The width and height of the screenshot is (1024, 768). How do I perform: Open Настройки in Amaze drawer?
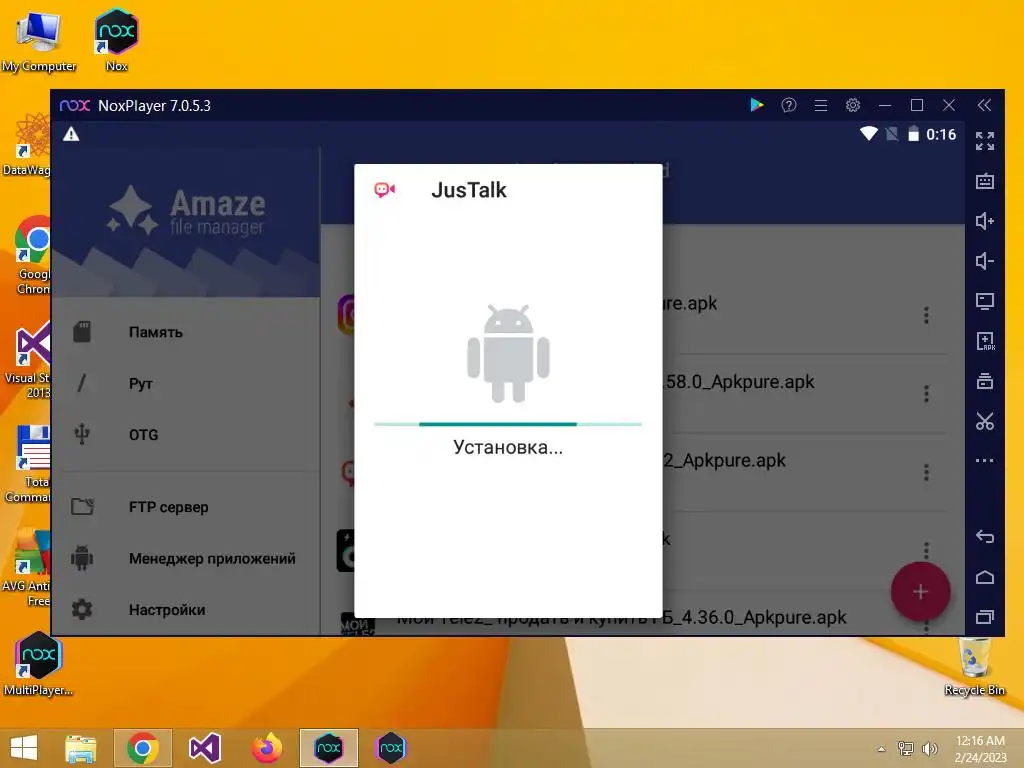(x=186, y=609)
